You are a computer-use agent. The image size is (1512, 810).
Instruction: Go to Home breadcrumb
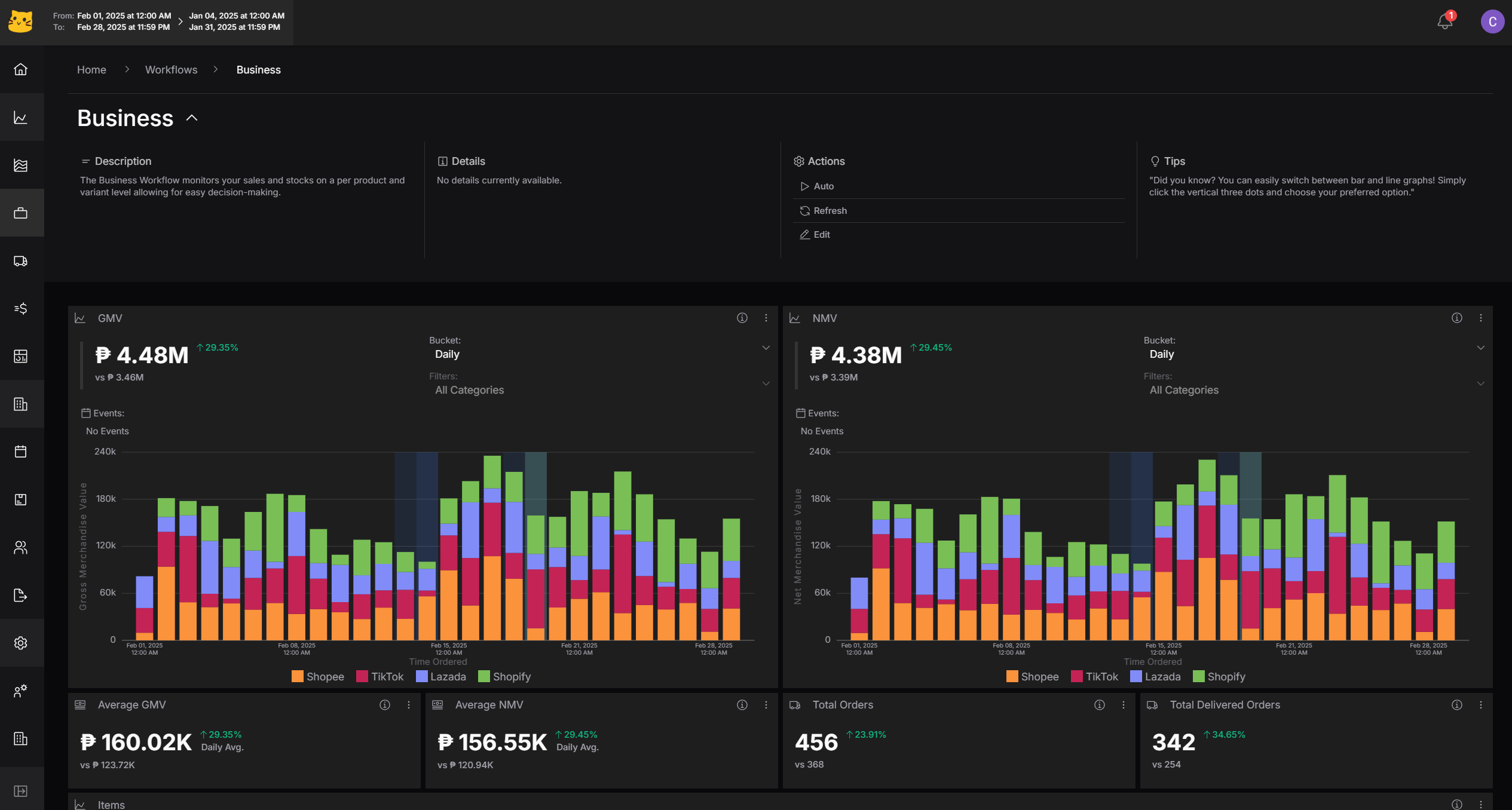91,70
